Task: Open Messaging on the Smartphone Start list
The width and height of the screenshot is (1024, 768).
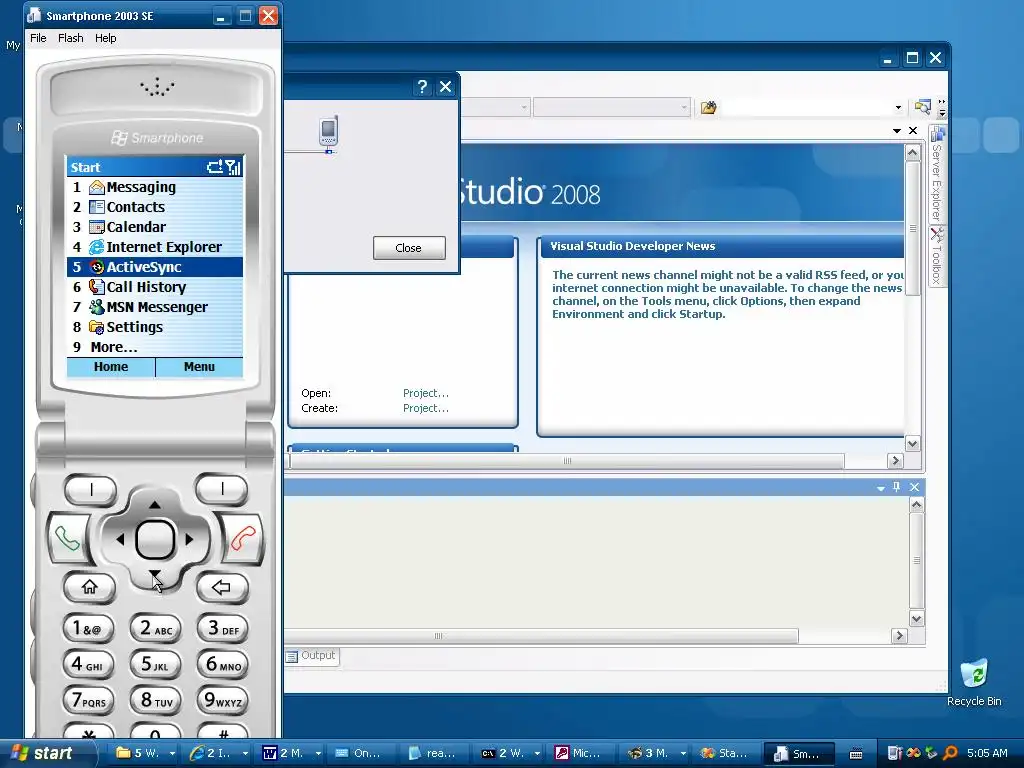Action: (155, 187)
